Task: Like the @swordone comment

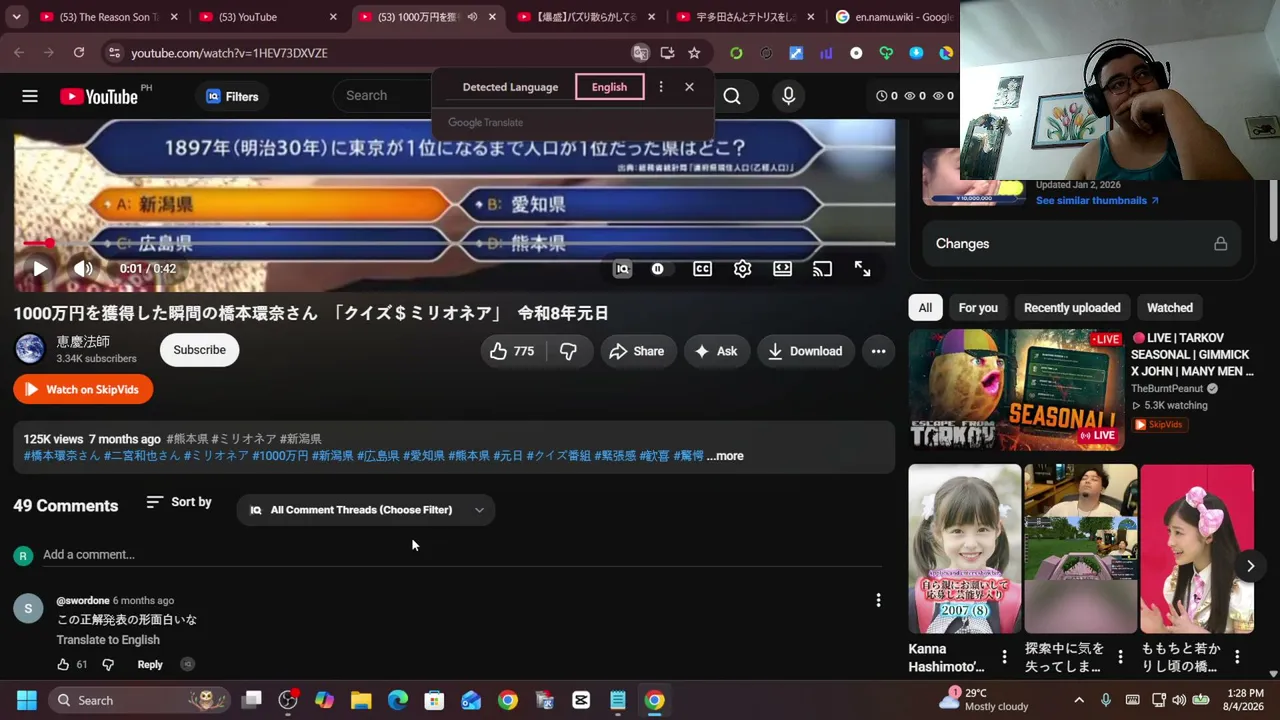Action: [x=63, y=665]
